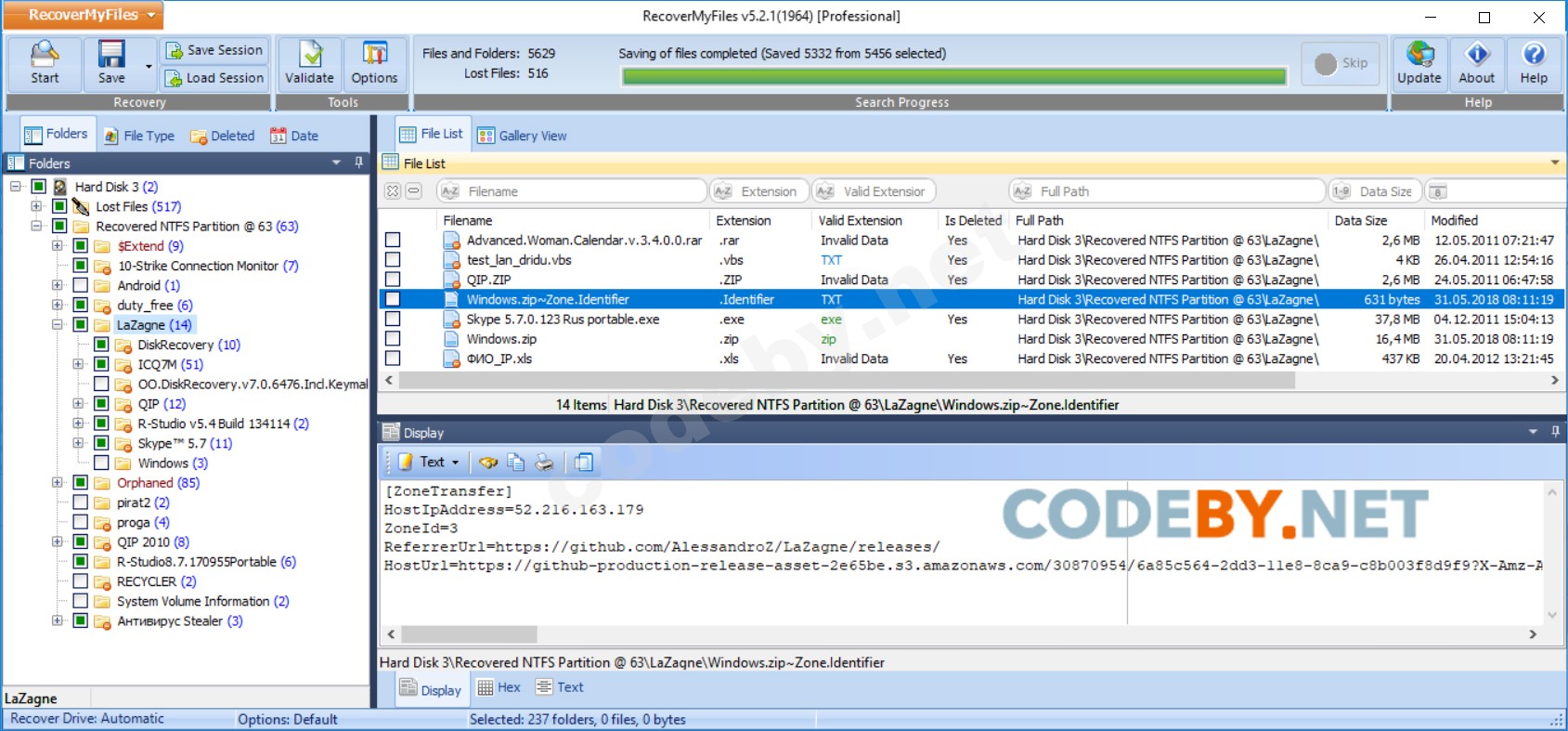This screenshot has width=1568, height=731.
Task: Collapse Recovered NTFS Partition @ 63 node
Action: click(x=36, y=226)
